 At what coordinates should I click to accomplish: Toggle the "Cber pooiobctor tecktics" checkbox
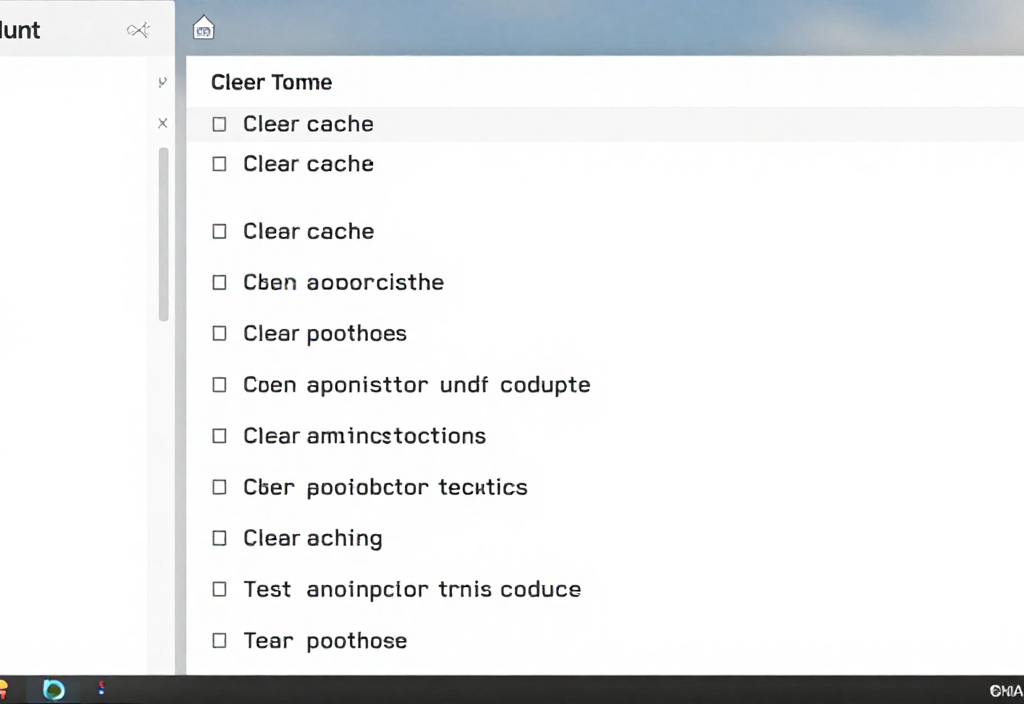coord(220,487)
